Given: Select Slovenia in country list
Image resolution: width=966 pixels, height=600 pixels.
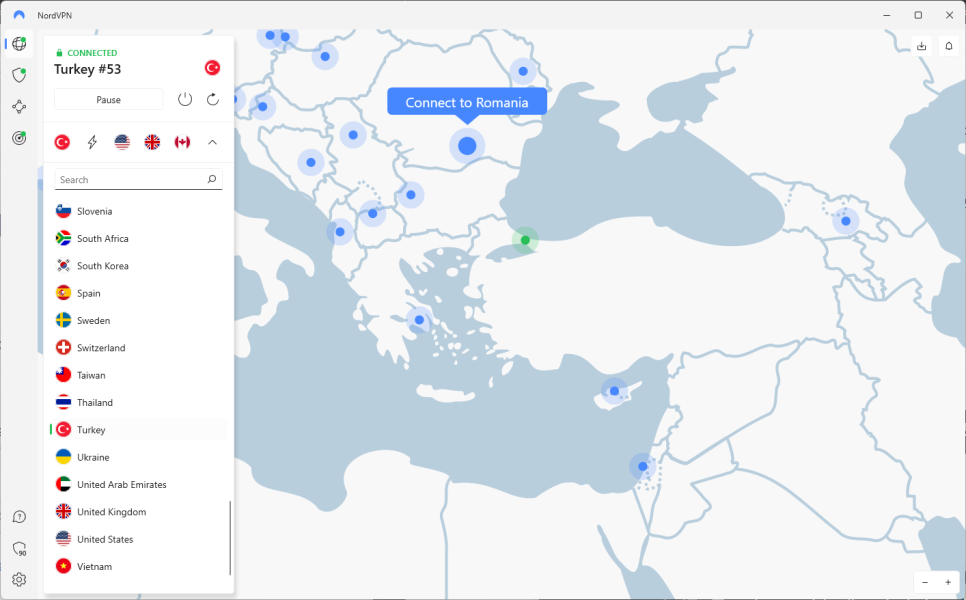Looking at the screenshot, I should (139, 211).
